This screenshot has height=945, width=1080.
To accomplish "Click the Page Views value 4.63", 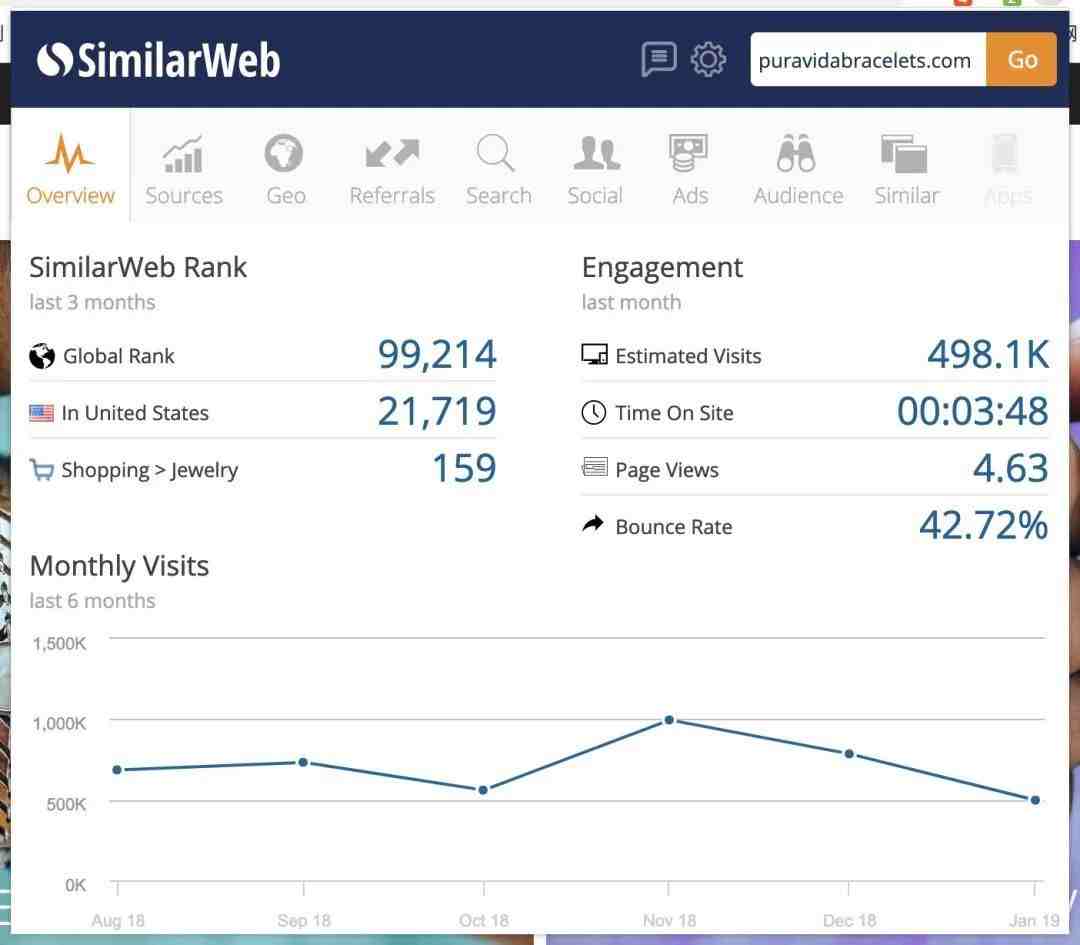I will click(1010, 468).
